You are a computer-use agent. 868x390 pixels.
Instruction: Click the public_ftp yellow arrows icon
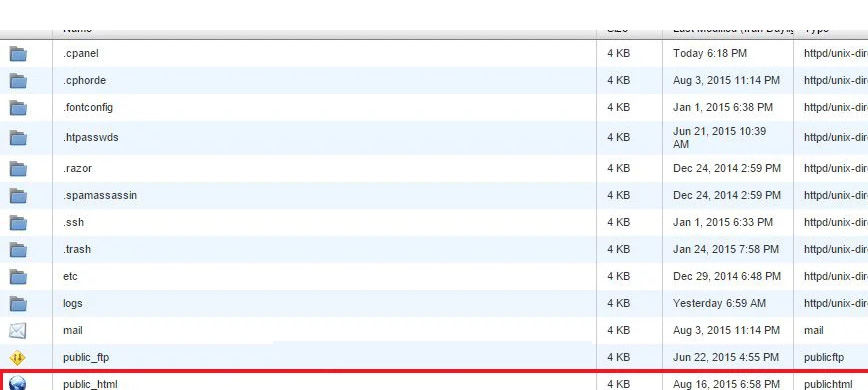pos(18,357)
